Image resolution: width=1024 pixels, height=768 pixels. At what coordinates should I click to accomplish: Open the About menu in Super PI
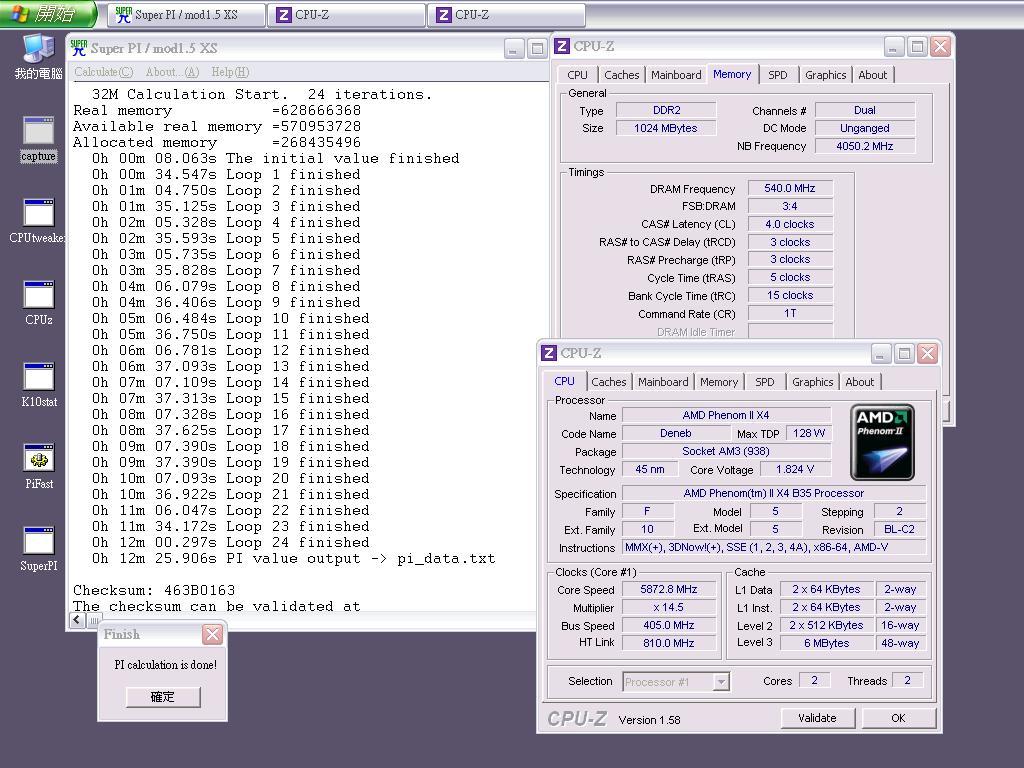[172, 72]
